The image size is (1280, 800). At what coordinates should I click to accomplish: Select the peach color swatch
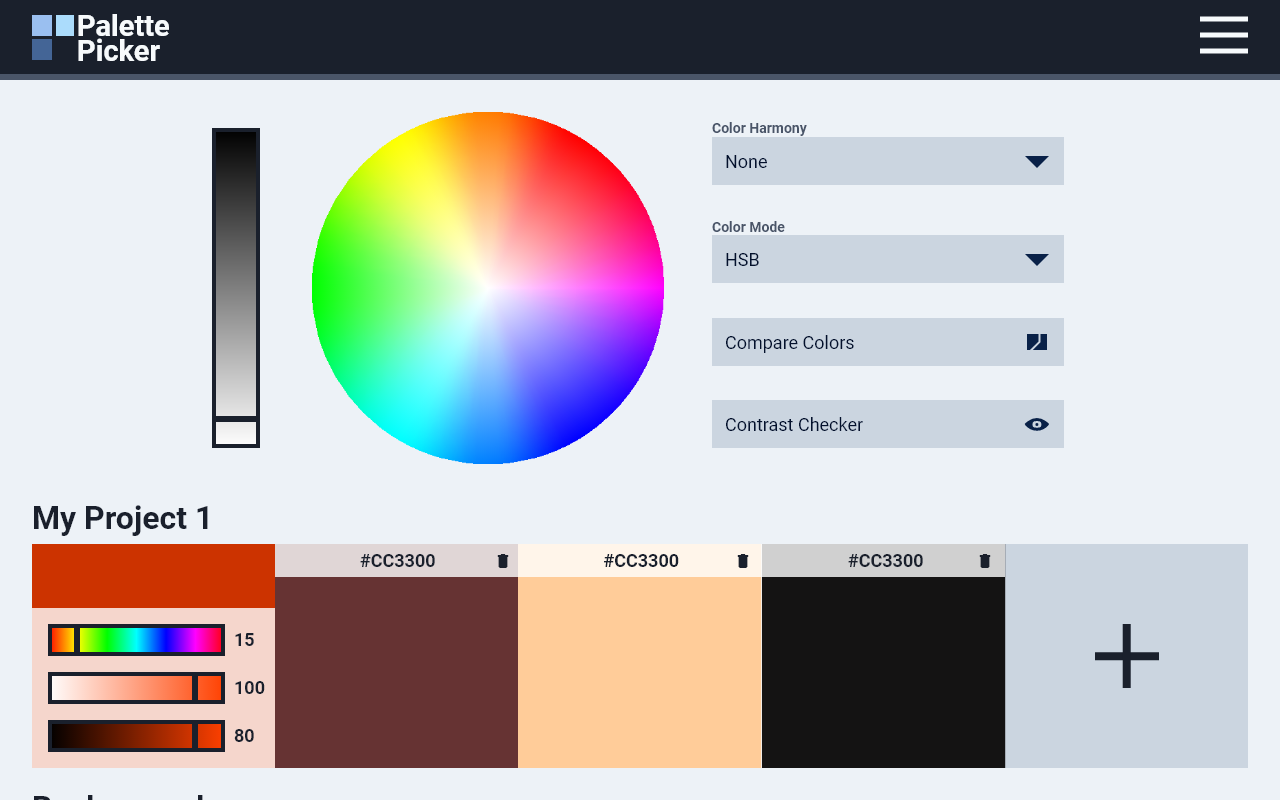click(x=640, y=672)
